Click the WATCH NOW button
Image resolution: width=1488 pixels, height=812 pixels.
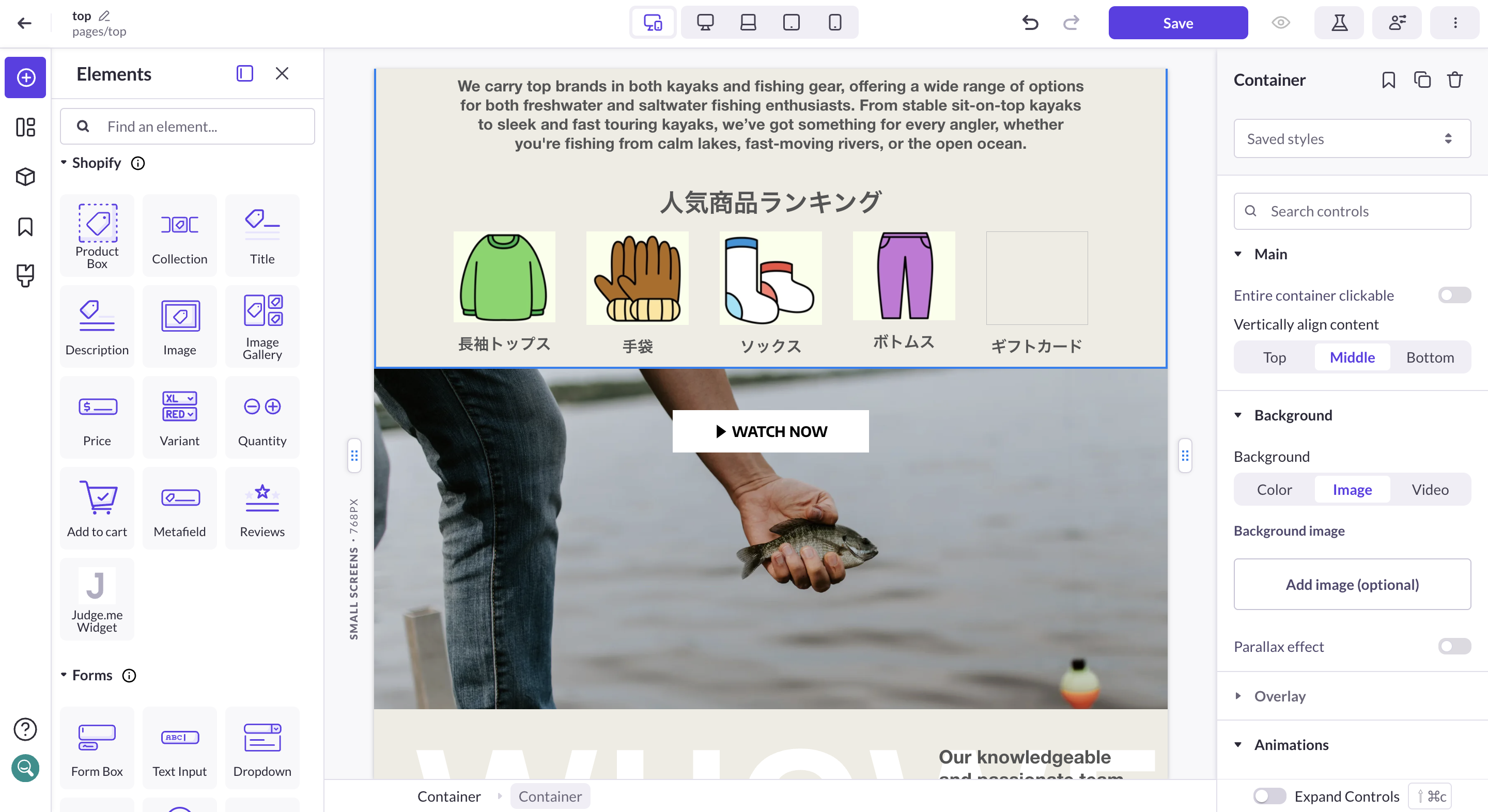pyautogui.click(x=770, y=431)
